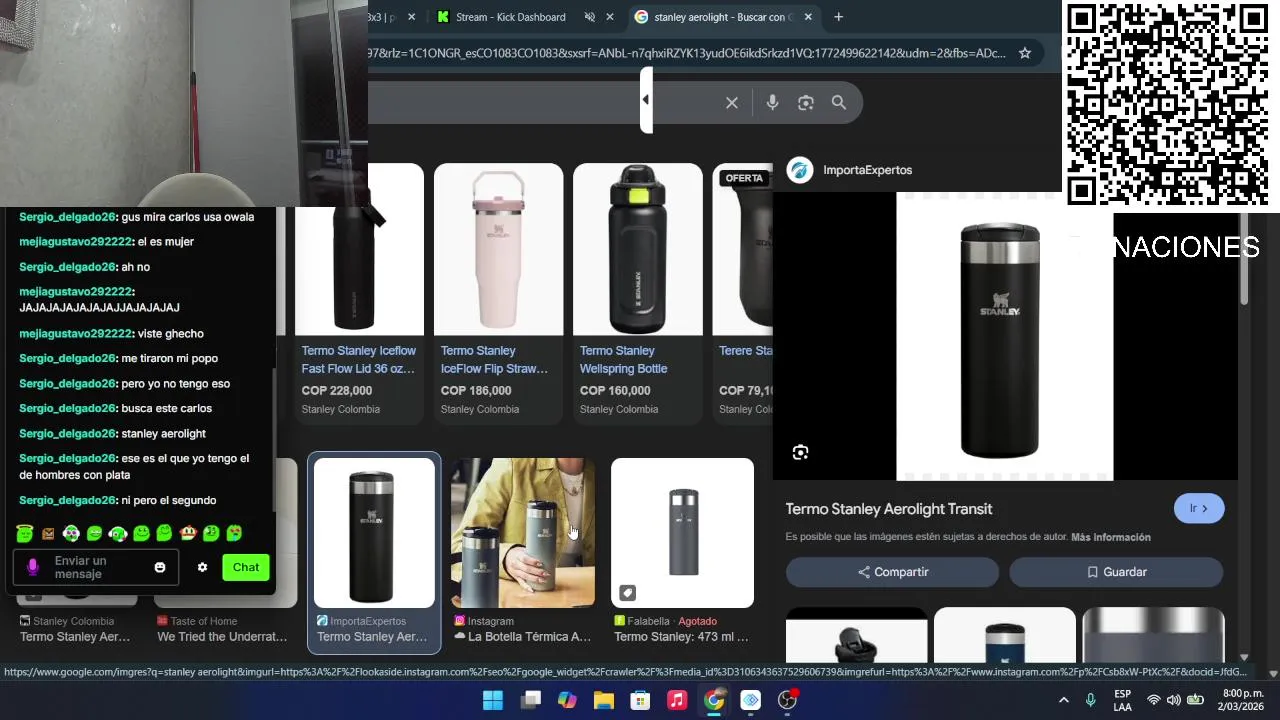Screen dimensions: 1280x720
Task: Open ImportaExpertos source in preview panel
Action: [850, 170]
